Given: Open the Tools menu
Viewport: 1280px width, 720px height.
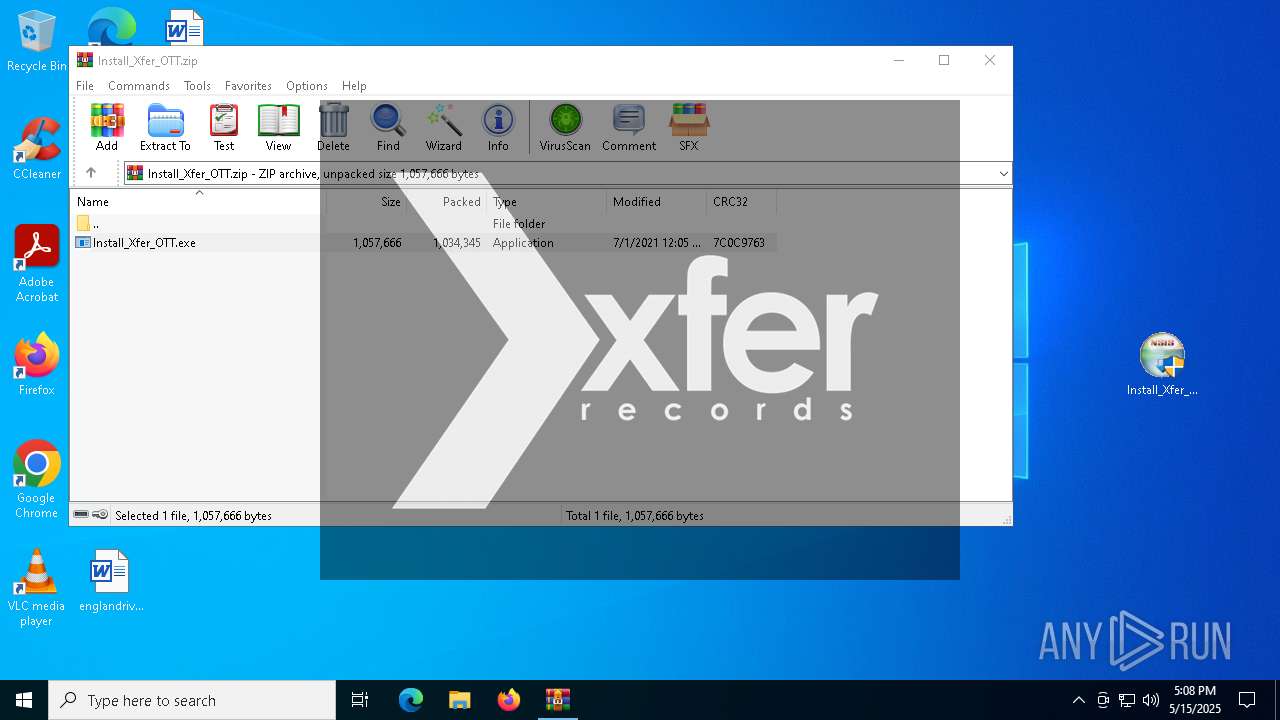Looking at the screenshot, I should coord(197,86).
